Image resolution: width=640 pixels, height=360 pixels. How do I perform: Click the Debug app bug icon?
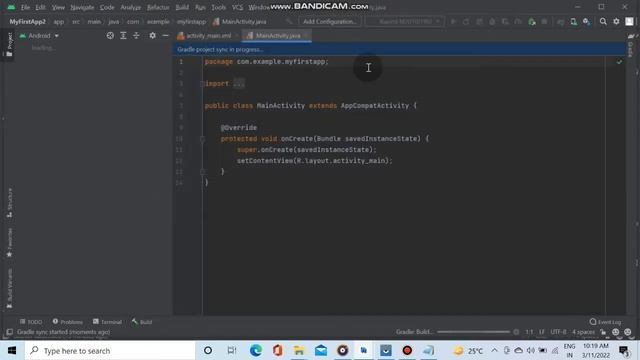click(492, 22)
